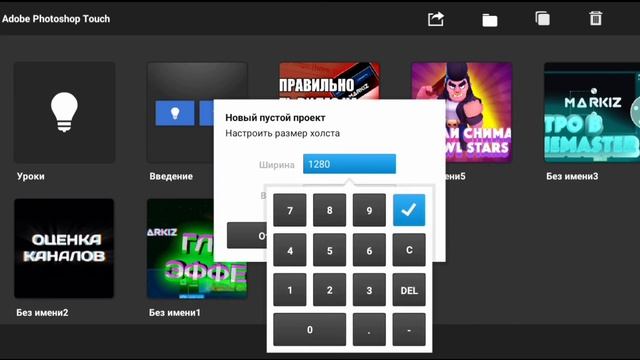The width and height of the screenshot is (640, 360).
Task: Tap the 2 key on keypad
Action: [x=329, y=290]
